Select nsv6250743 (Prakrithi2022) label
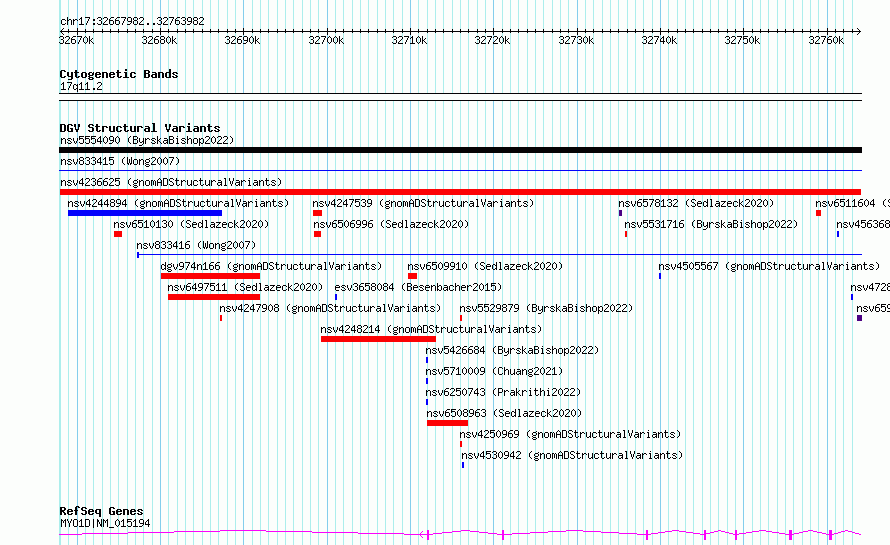 click(x=503, y=392)
